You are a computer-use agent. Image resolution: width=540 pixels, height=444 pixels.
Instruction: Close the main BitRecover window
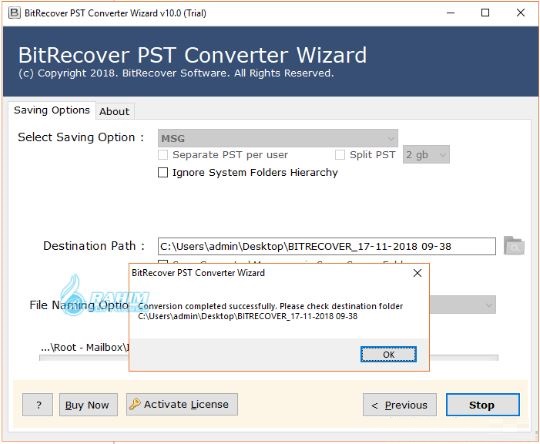click(x=520, y=13)
